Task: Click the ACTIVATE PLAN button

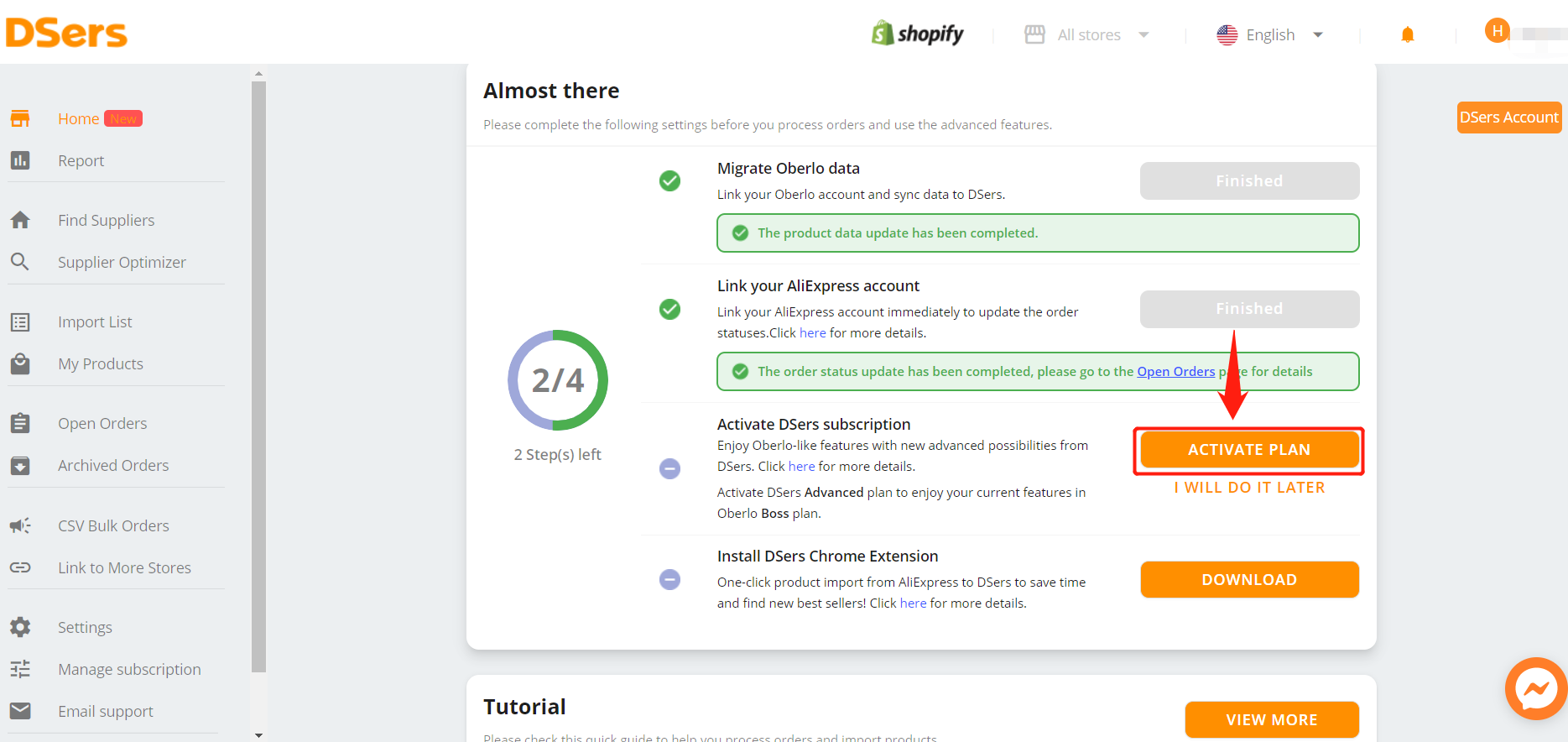Action: point(1249,450)
